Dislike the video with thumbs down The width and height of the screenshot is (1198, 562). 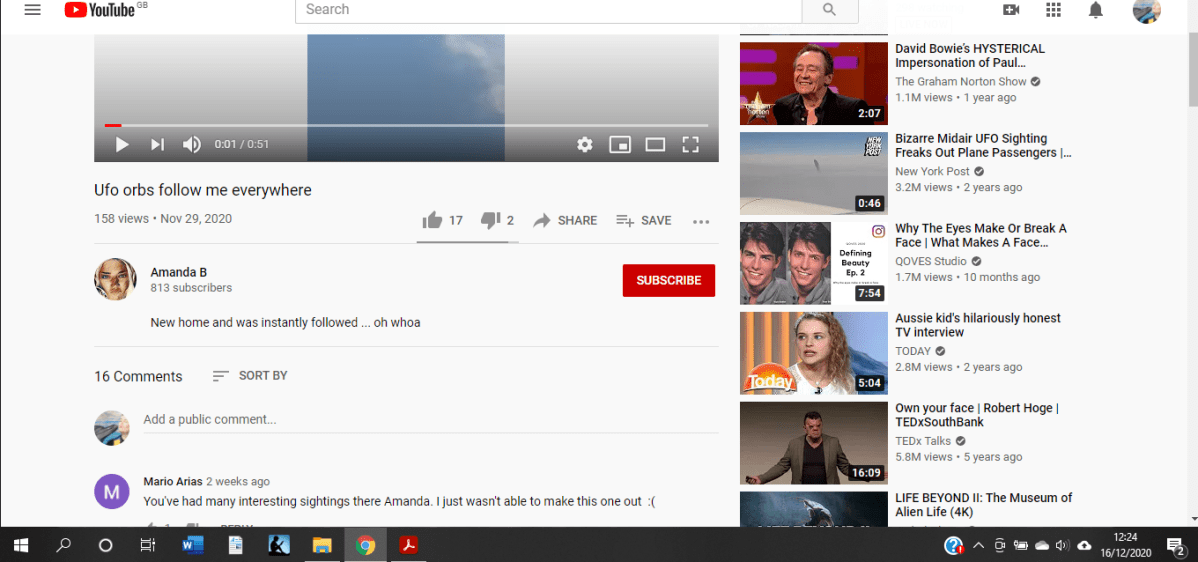click(x=490, y=220)
